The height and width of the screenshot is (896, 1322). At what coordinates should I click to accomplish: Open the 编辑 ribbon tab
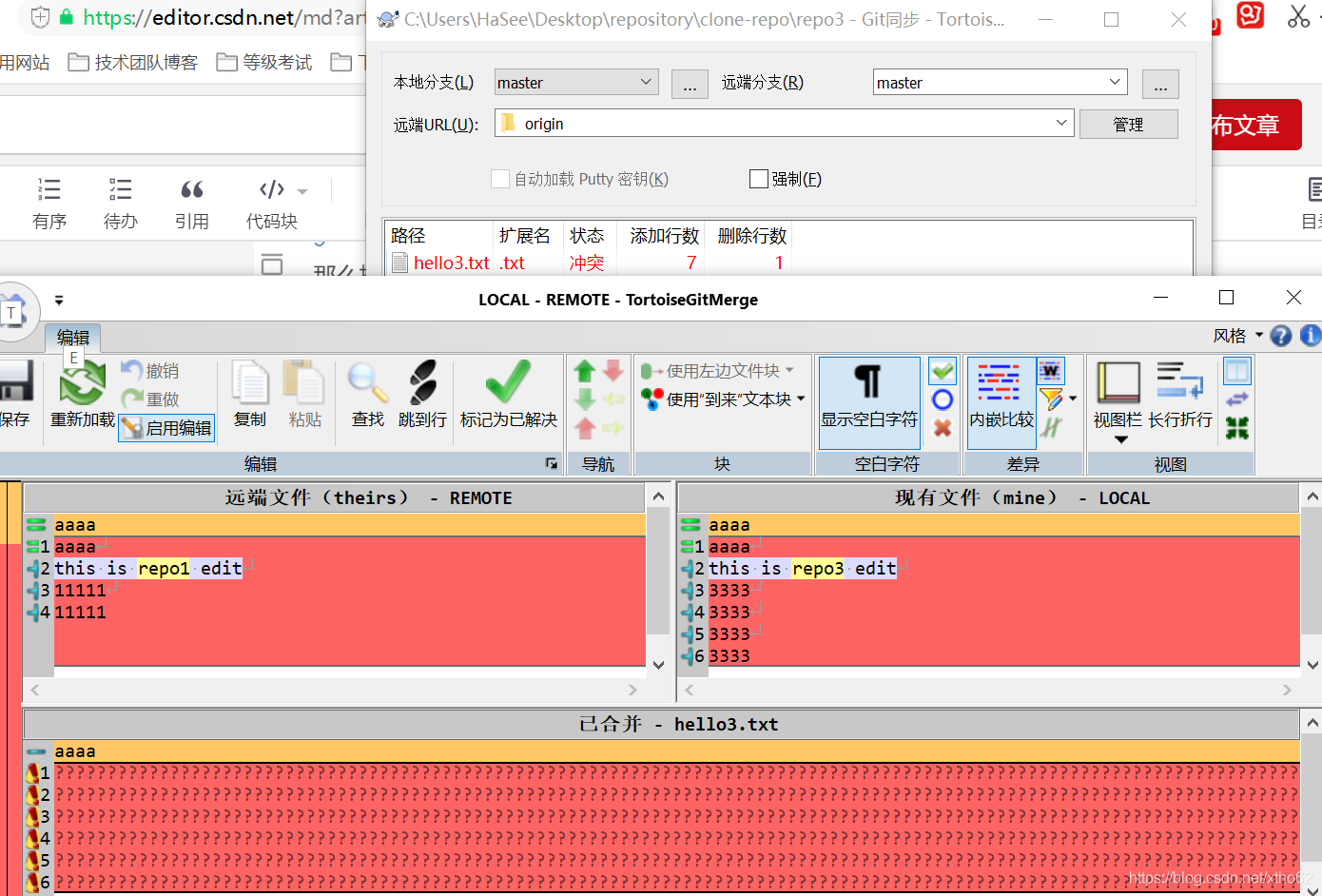pos(73,337)
